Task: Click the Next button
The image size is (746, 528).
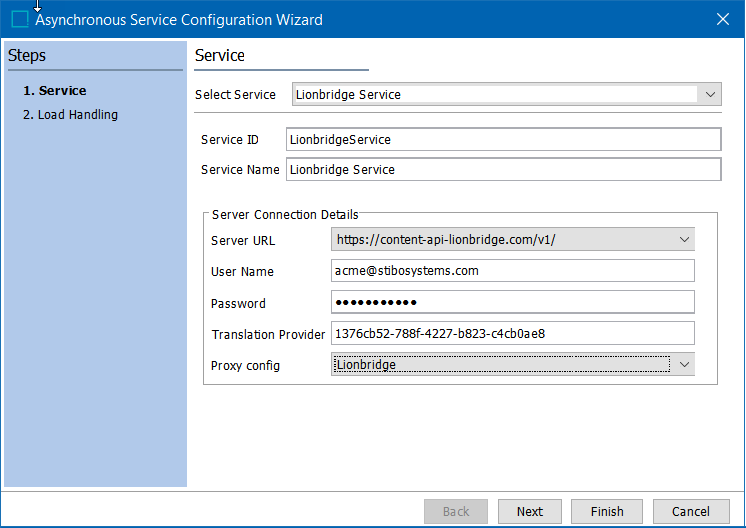Action: tap(530, 511)
